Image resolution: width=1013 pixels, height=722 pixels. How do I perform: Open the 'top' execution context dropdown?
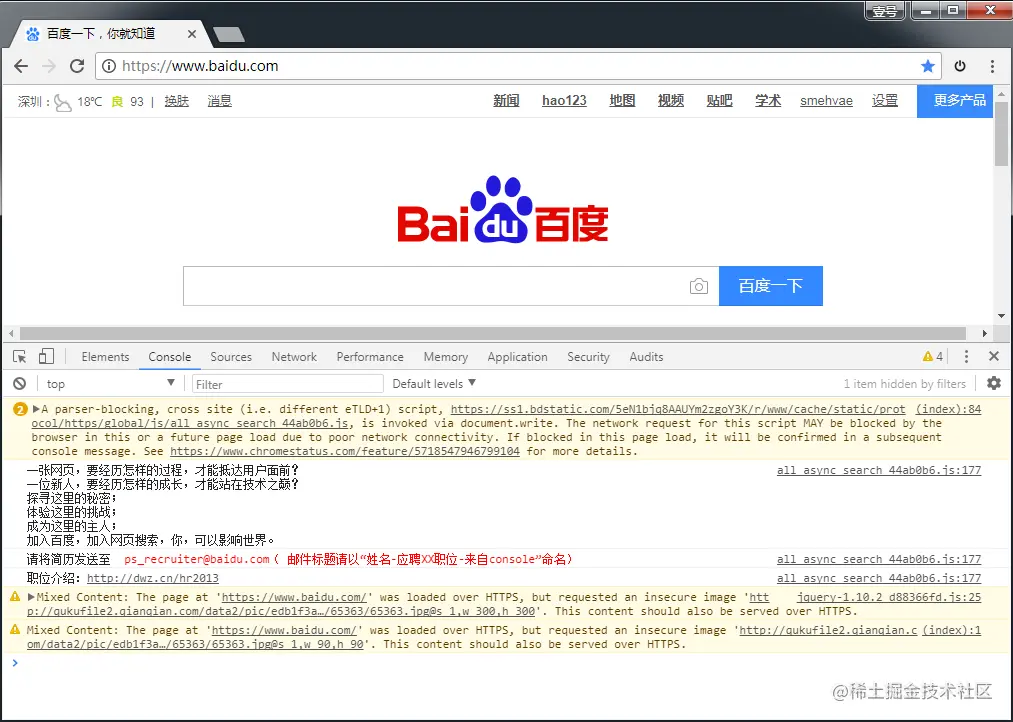click(x=110, y=384)
